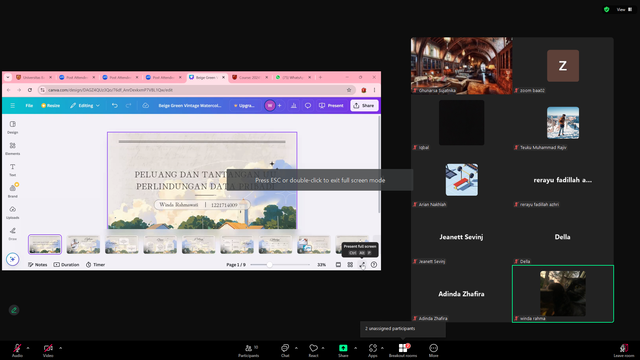Image resolution: width=640 pixels, height=360 pixels.
Task: Click the Share button in Canva
Action: coord(364,106)
